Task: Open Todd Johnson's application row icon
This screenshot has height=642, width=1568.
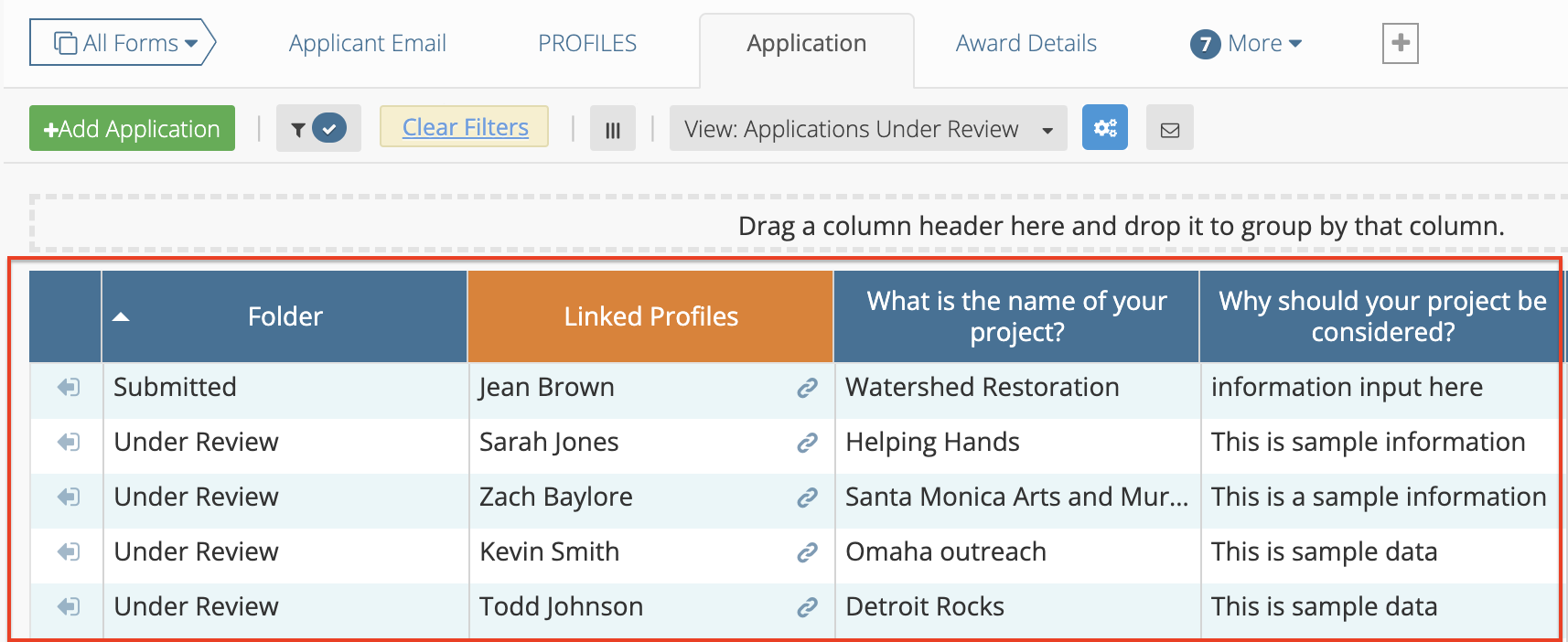Action: coord(68,607)
